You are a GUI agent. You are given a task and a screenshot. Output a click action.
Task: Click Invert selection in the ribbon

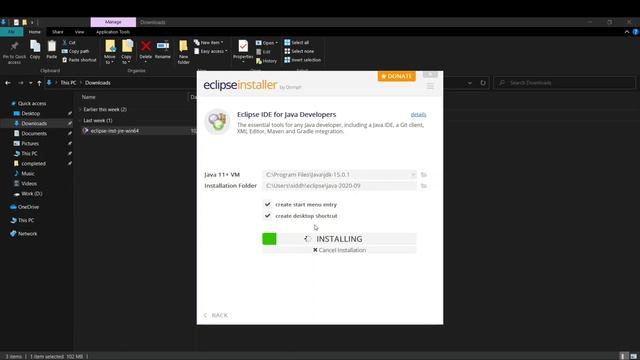[303, 60]
